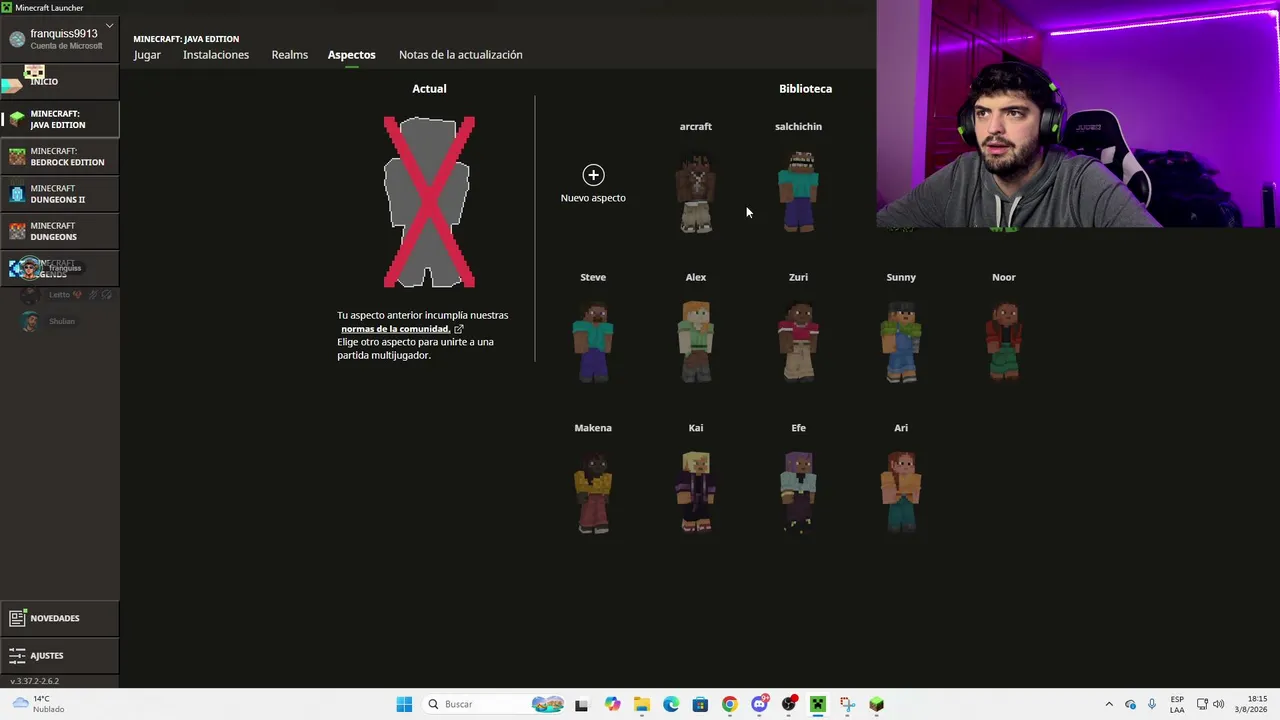Open Minecraft Bedrock Edition from the sidebar
Screen dimensions: 1280x720
point(59,157)
